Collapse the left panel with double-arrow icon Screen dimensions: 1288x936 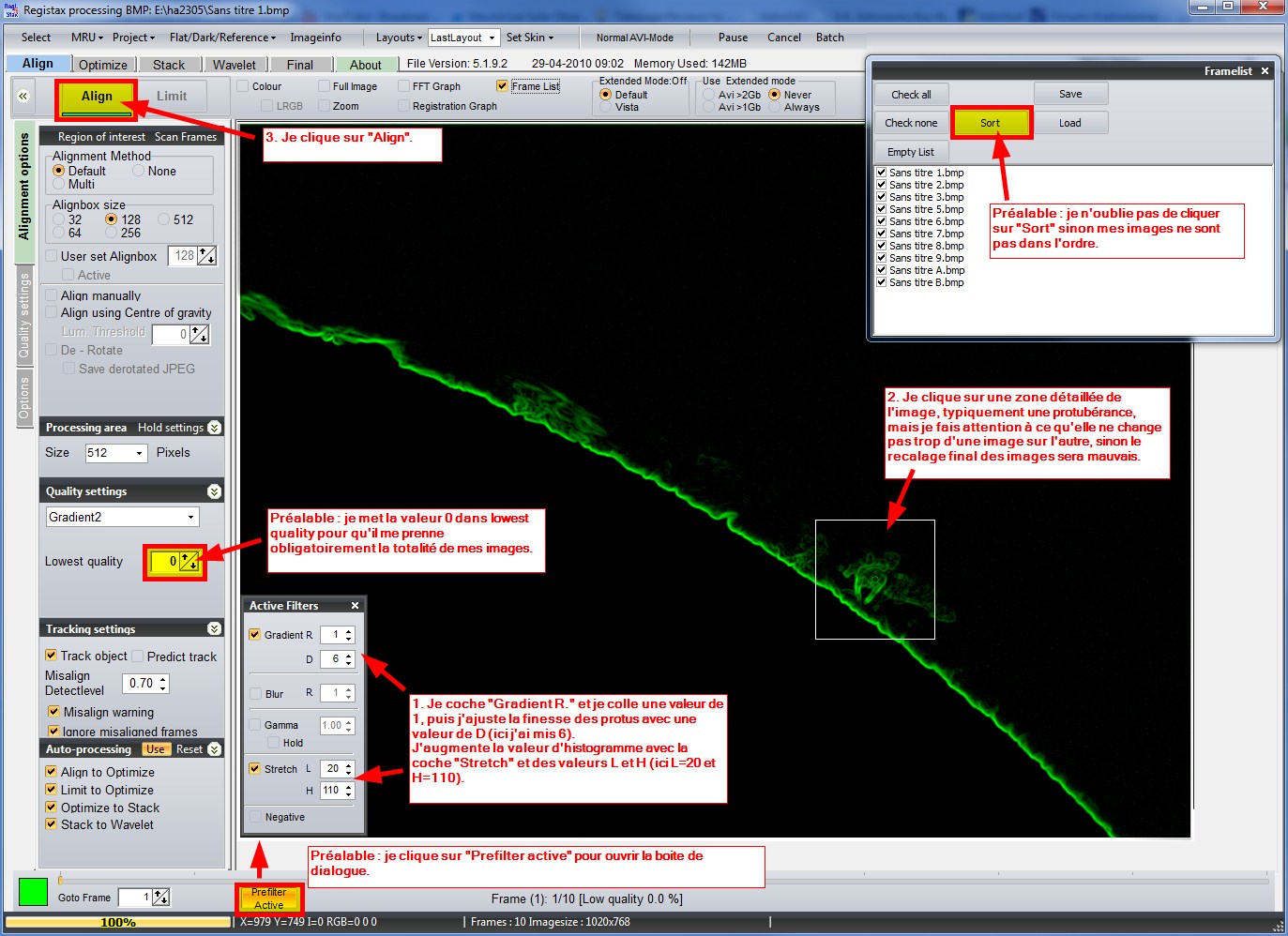(23, 96)
